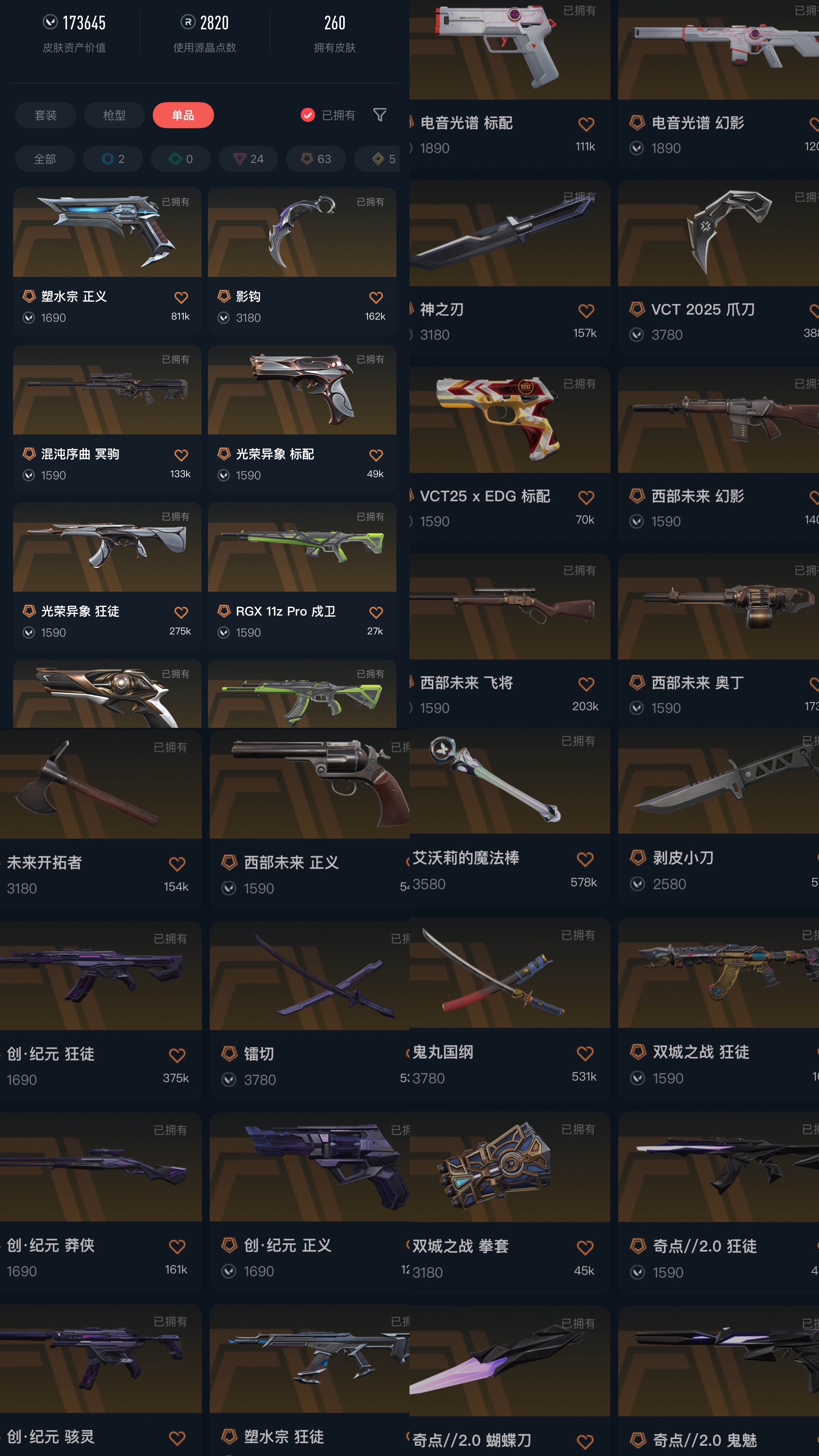Filter by blue rarity tier showing 2
This screenshot has width=819, height=1456.
[113, 159]
